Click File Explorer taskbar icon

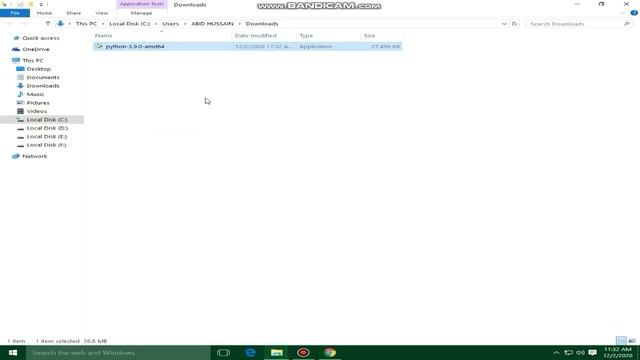276,353
